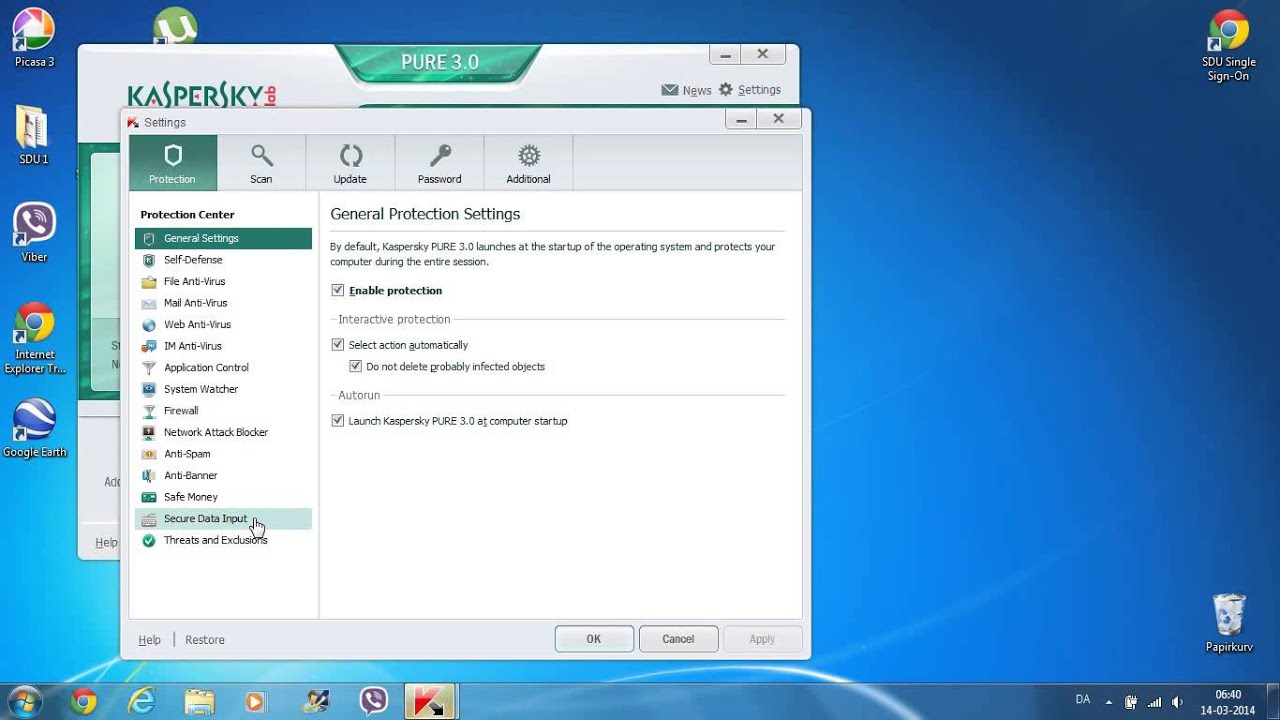Select General Settings in Protection Center
The width and height of the screenshot is (1280, 720).
pyautogui.click(x=223, y=238)
